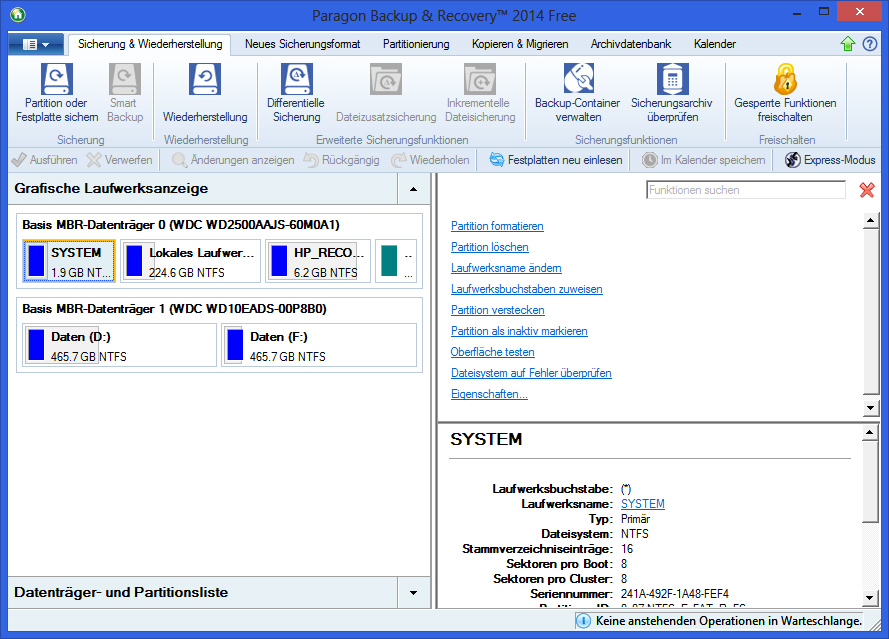Expand the Datenträger- und Partitionsliste panel
The height and width of the screenshot is (639, 889).
click(x=413, y=593)
